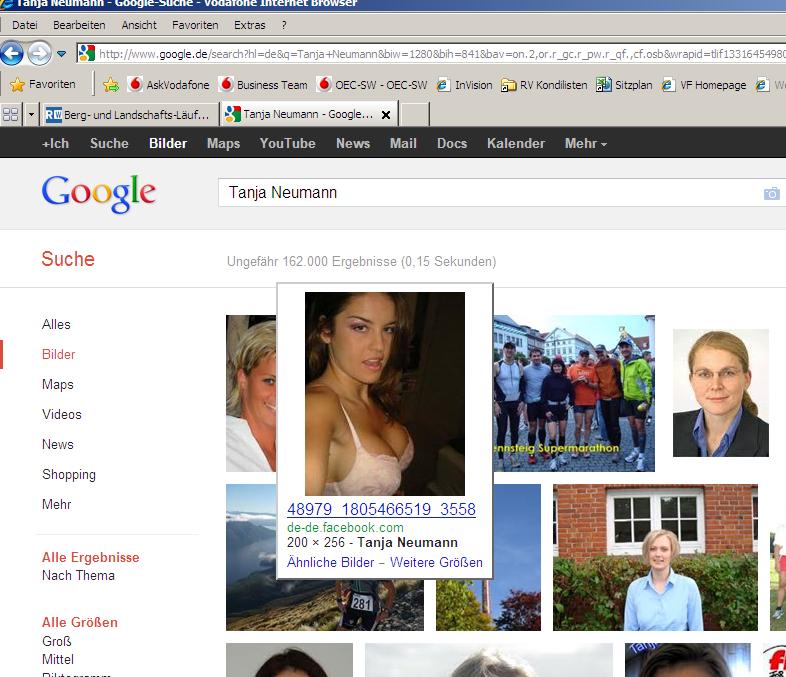Viewport: 786px width, 677px height.
Task: Click the Supermarathon runners group thumbnail
Action: pyautogui.click(x=575, y=393)
